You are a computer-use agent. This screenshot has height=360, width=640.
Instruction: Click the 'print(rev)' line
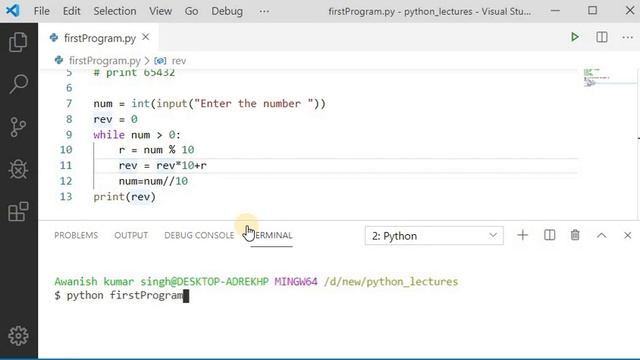pyautogui.click(x=124, y=197)
